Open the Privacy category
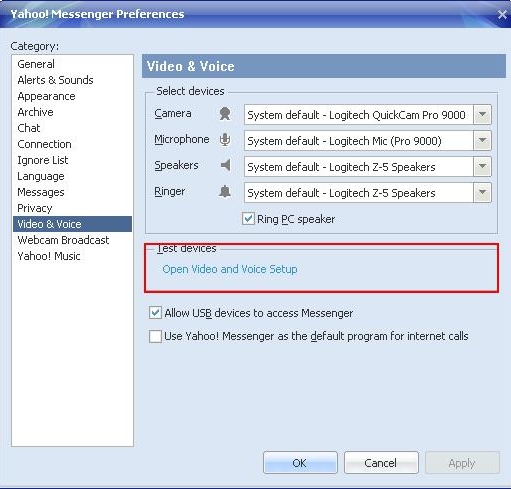 (35, 208)
